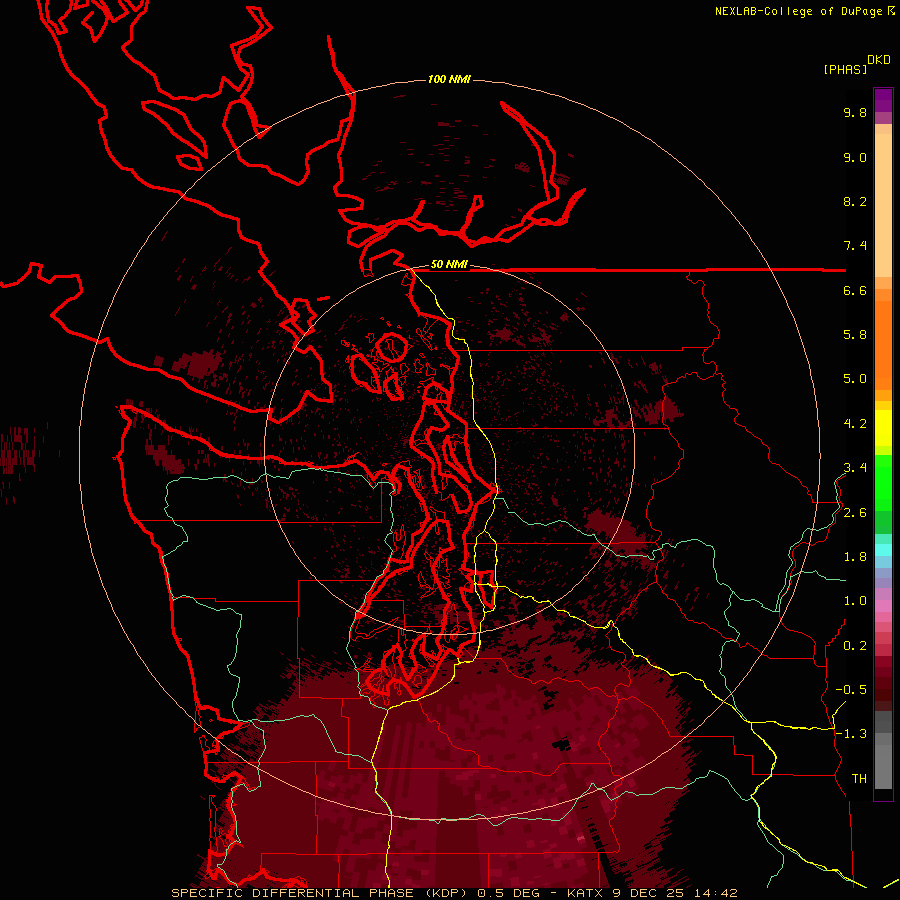Pick the bright green segment of color bar
This screenshot has height=900, width=900.
tap(883, 482)
